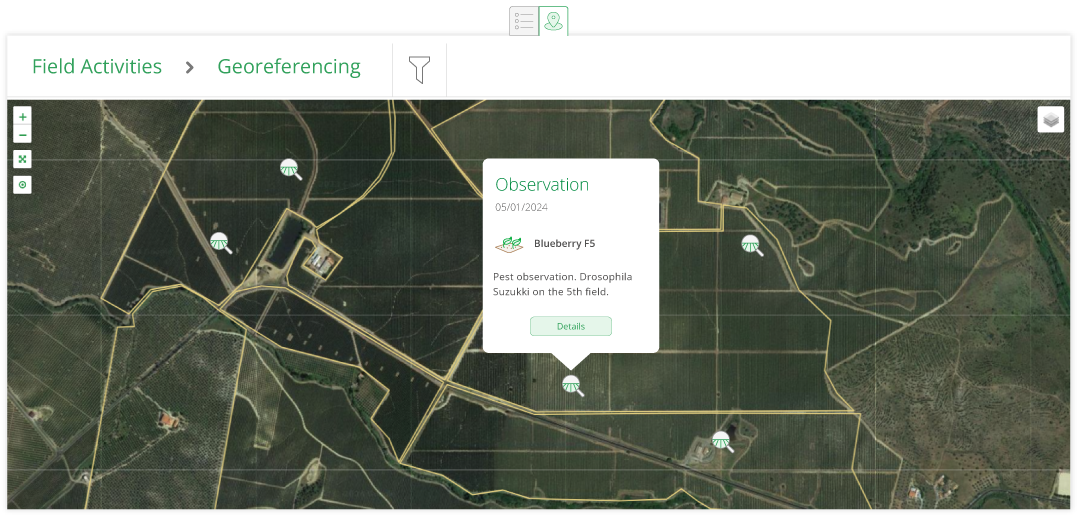The image size is (1080, 519).
Task: Select the observation marker under the popup pointer
Action: click(x=572, y=385)
